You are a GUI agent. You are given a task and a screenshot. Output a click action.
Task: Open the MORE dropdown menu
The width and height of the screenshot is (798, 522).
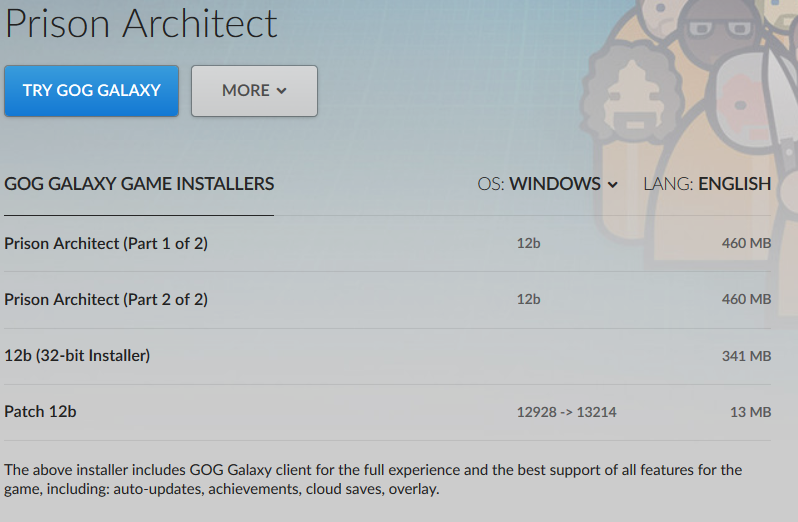pos(254,91)
